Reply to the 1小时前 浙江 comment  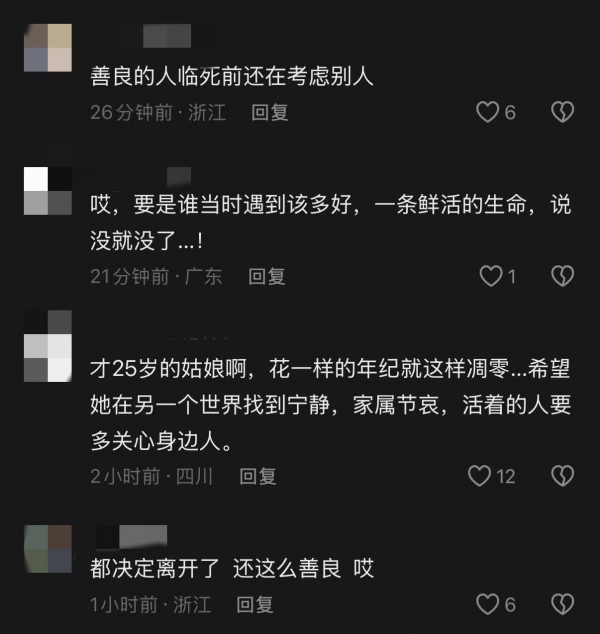pyautogui.click(x=255, y=604)
